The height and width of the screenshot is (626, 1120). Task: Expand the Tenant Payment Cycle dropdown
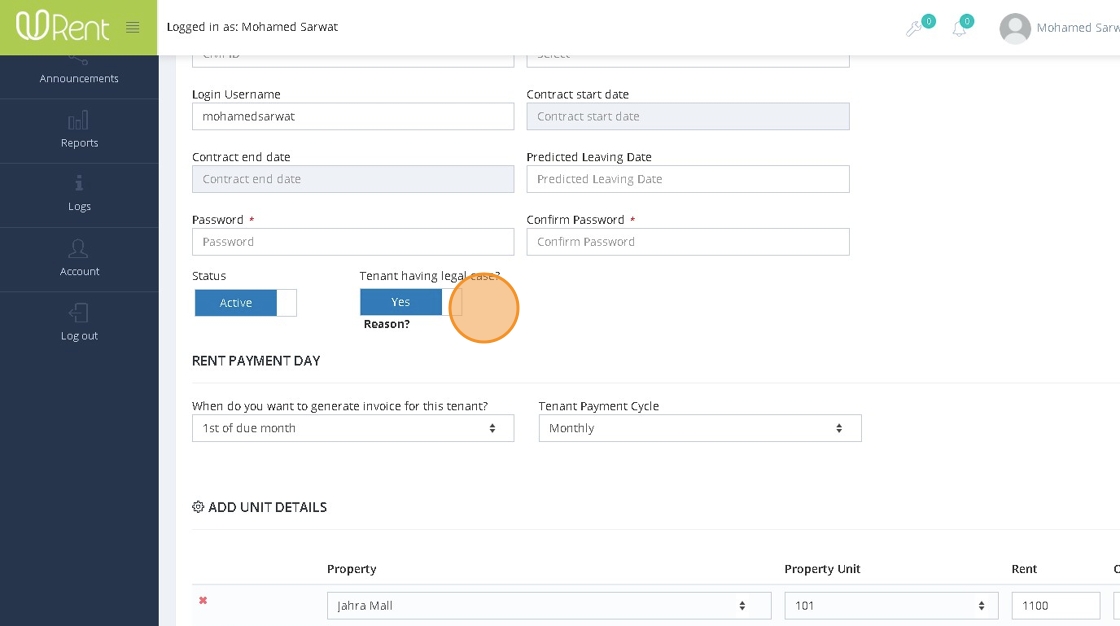pos(699,428)
